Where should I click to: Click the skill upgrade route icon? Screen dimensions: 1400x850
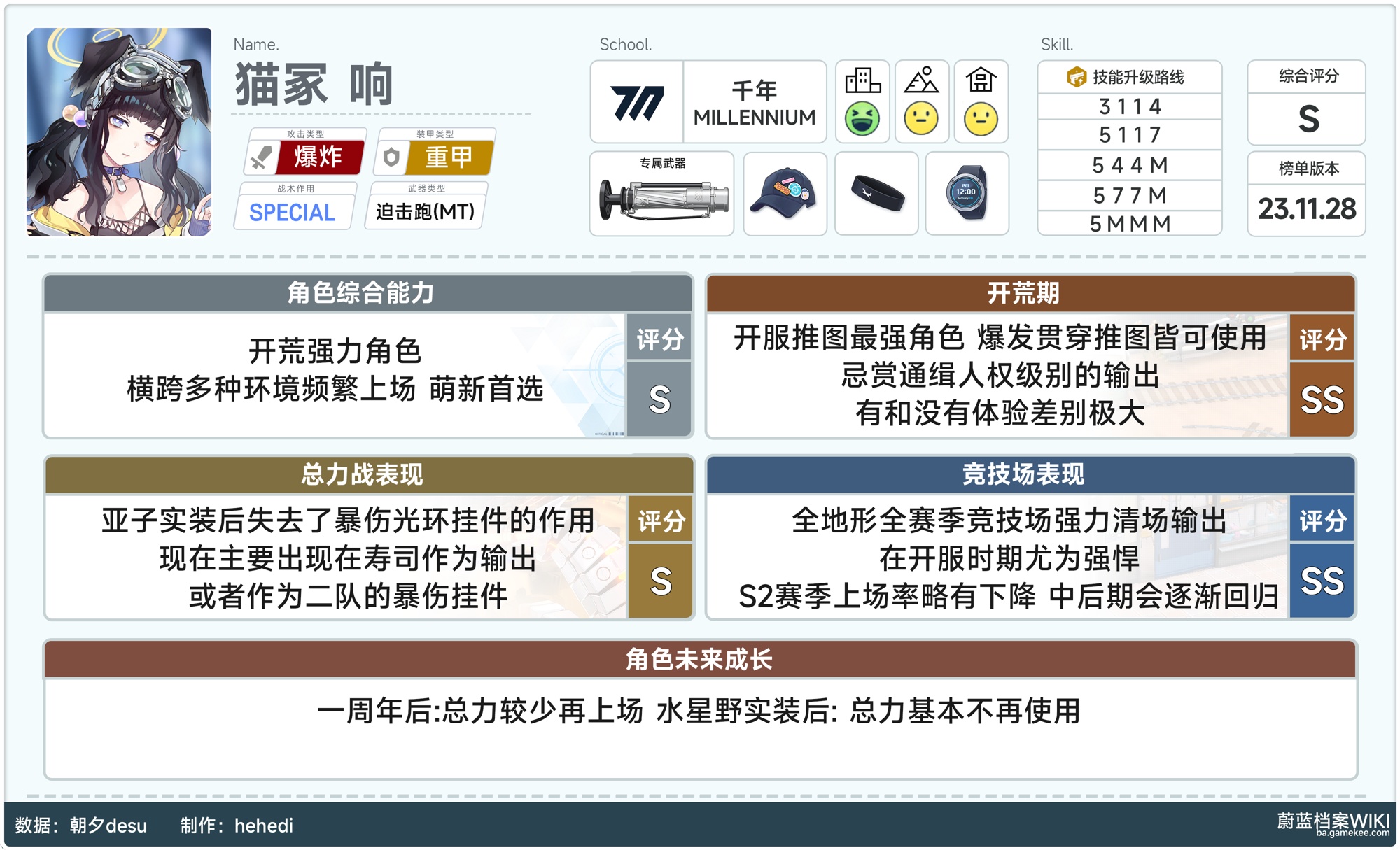tap(1076, 77)
